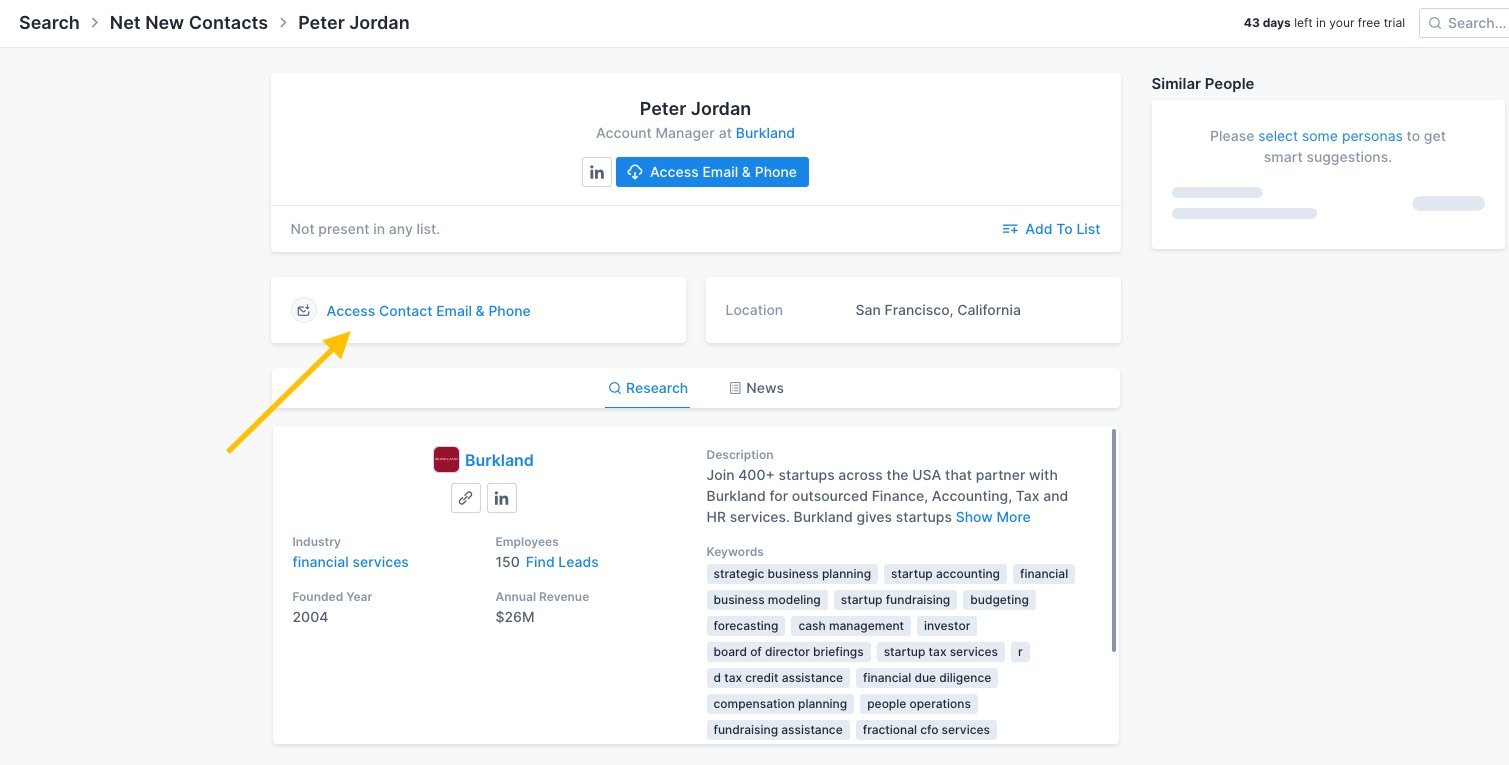Image resolution: width=1509 pixels, height=765 pixels.
Task: Click the startup fundraising keyword tag
Action: coord(895,600)
